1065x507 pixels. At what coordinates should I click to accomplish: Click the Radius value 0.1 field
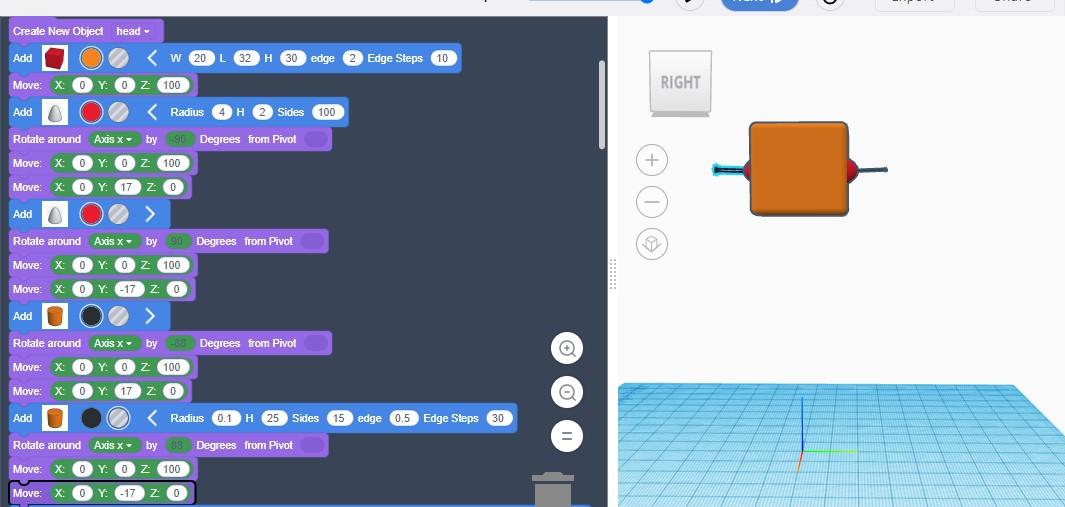tap(225, 419)
